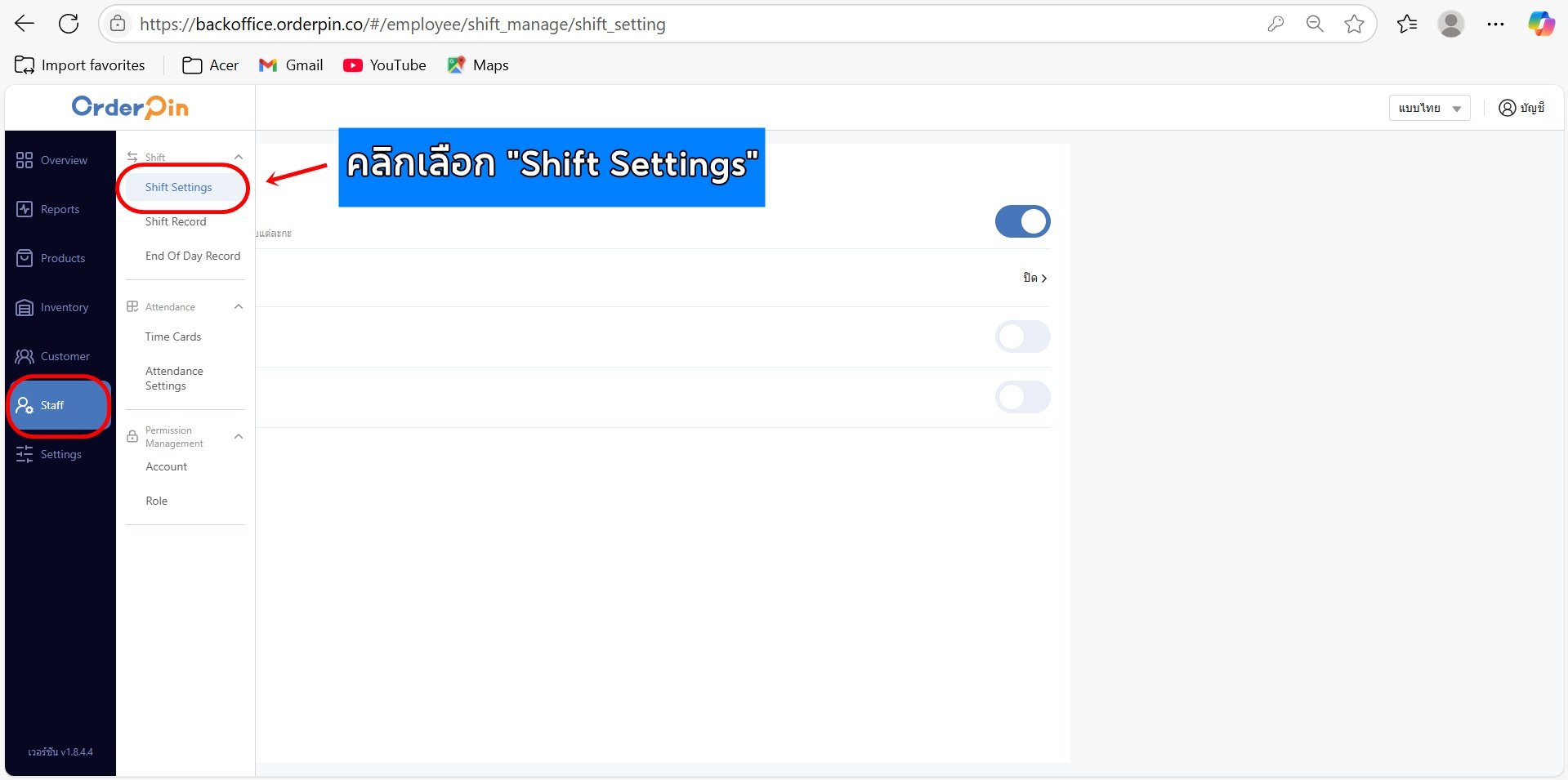Add page to favorites with star icon
This screenshot has height=780, width=1568.
pyautogui.click(x=1354, y=24)
